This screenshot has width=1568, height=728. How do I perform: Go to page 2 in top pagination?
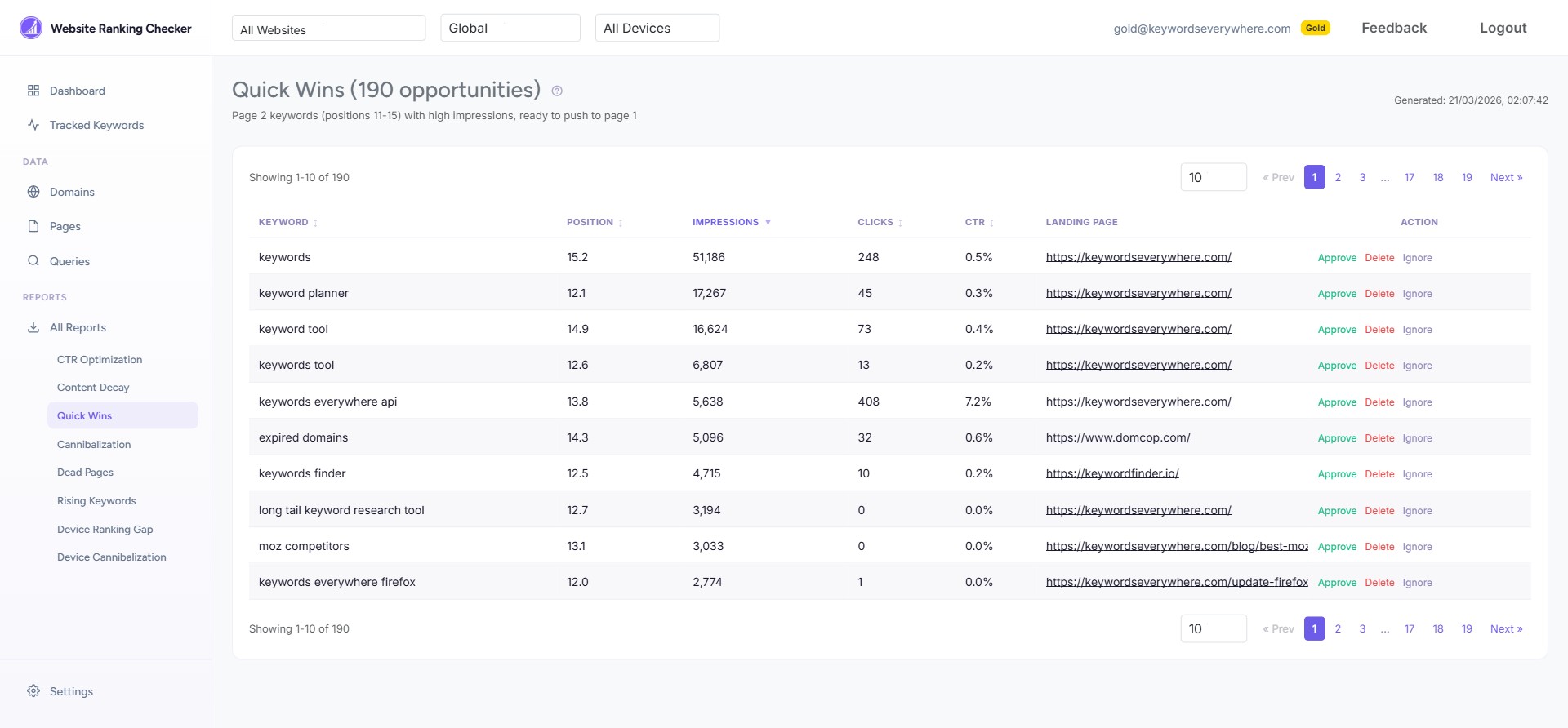click(1338, 177)
